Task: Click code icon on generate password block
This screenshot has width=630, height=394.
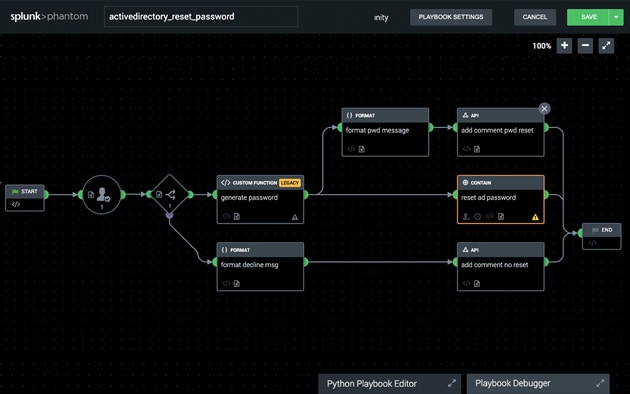Action: point(226,216)
